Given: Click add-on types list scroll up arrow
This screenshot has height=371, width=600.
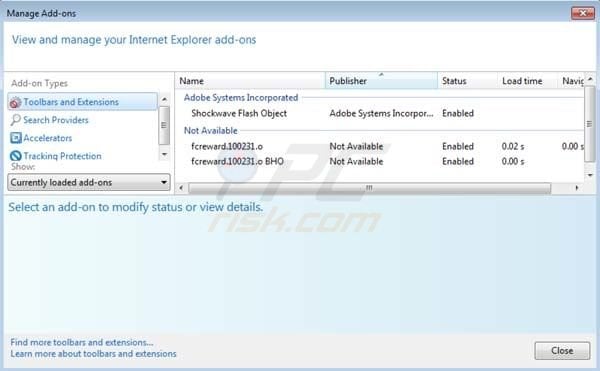Looking at the screenshot, I should tap(164, 99).
